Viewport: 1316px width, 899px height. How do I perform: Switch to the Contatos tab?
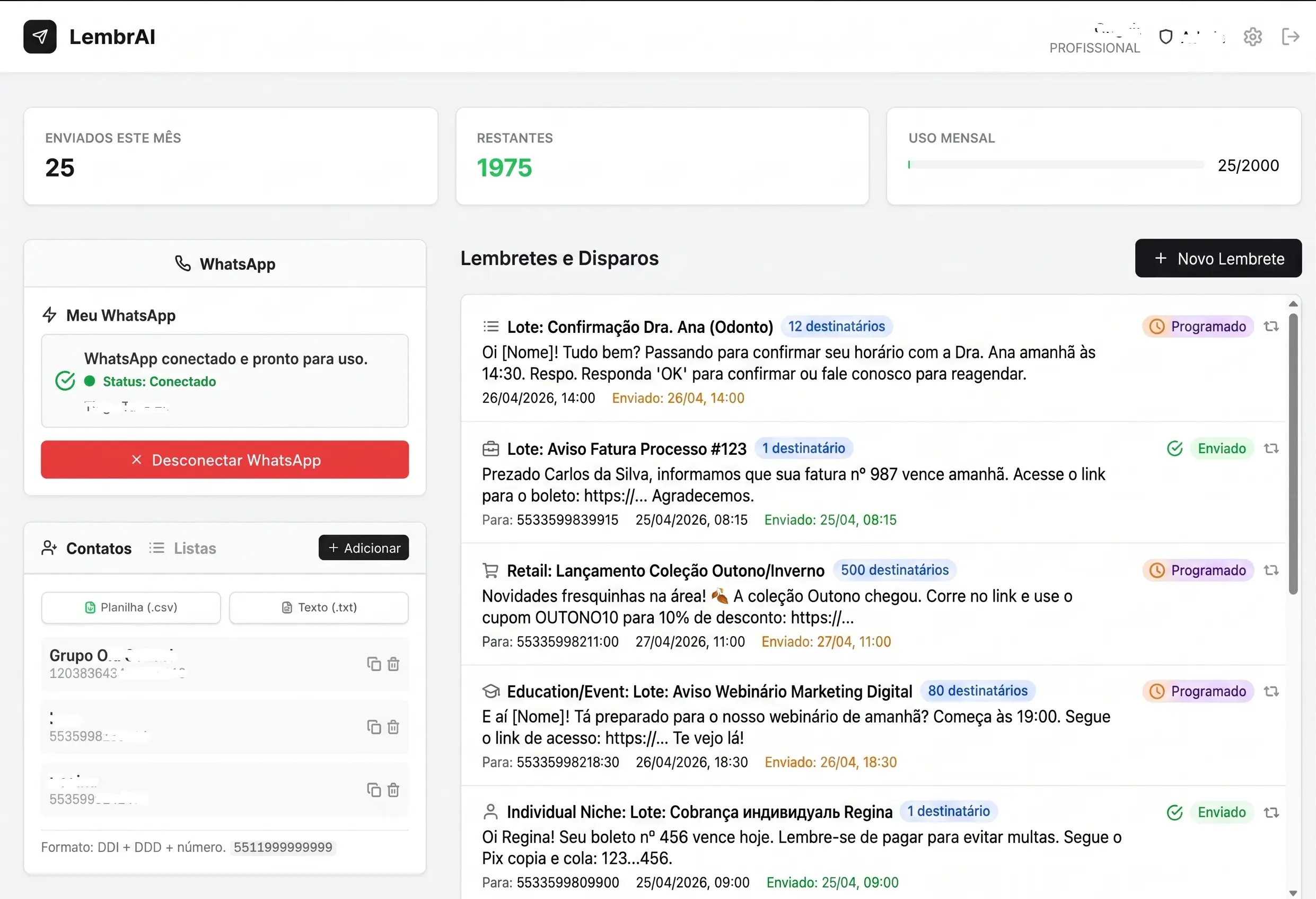pos(86,548)
